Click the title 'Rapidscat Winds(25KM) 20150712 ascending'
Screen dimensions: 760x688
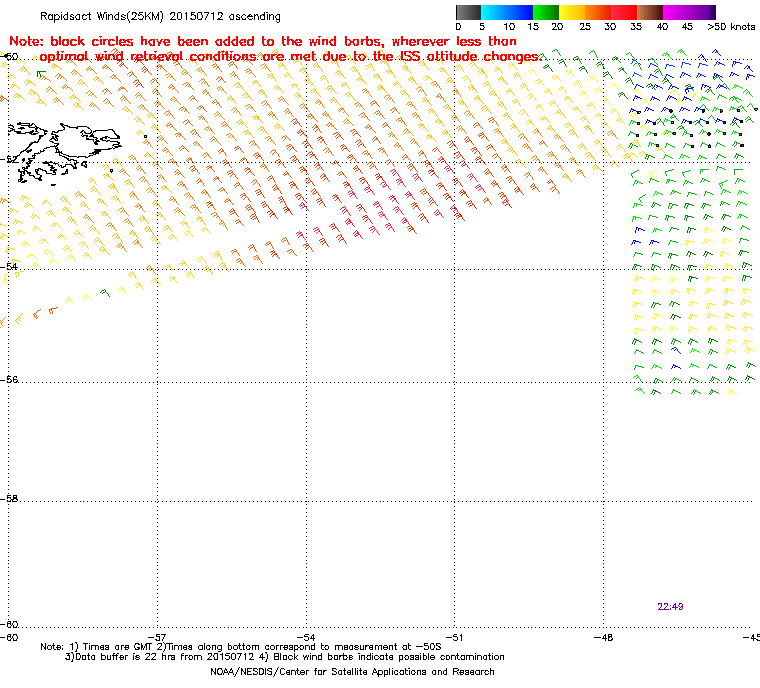point(160,16)
